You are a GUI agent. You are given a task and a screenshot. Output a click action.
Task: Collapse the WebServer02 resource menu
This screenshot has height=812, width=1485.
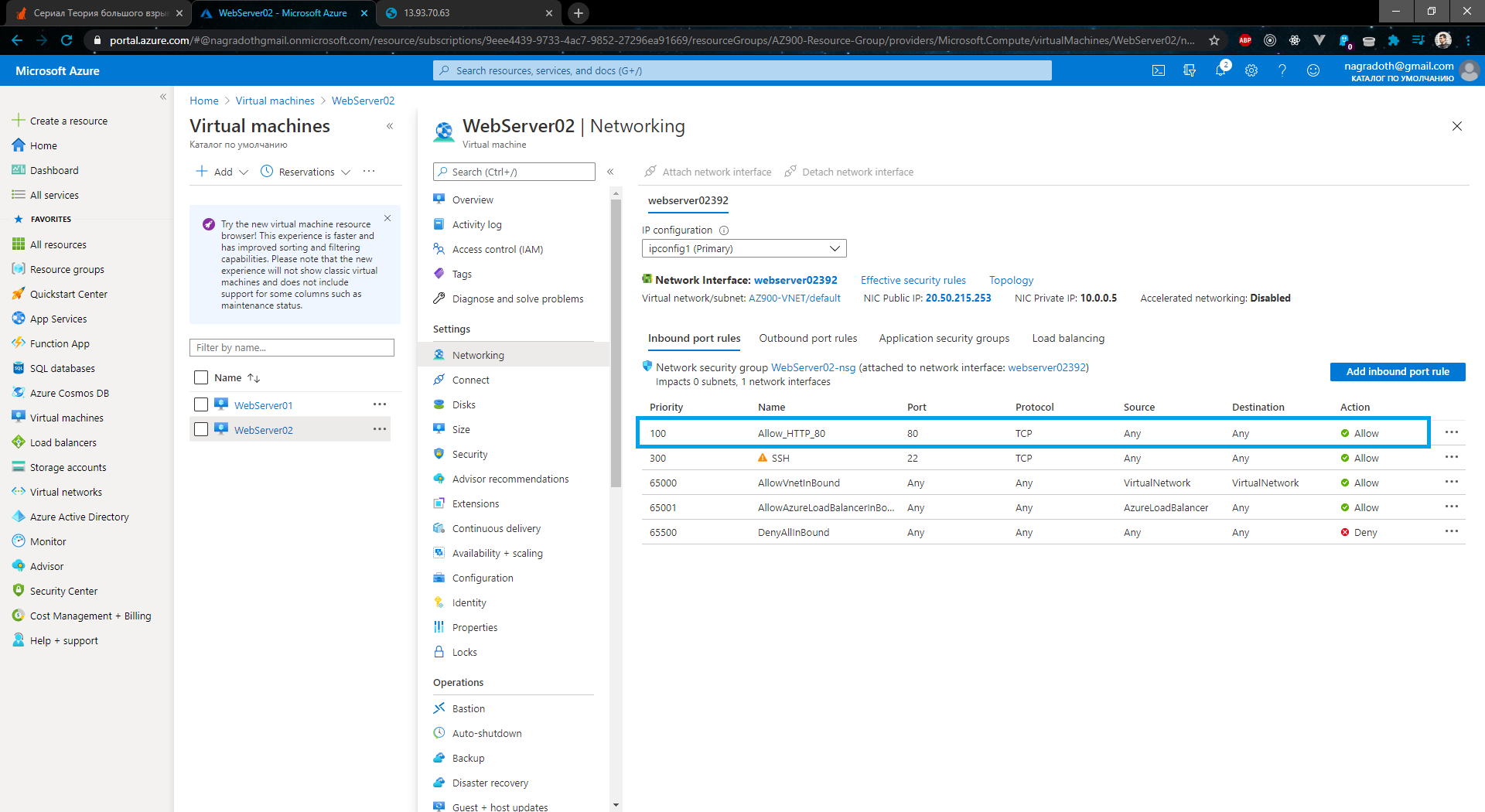point(610,172)
